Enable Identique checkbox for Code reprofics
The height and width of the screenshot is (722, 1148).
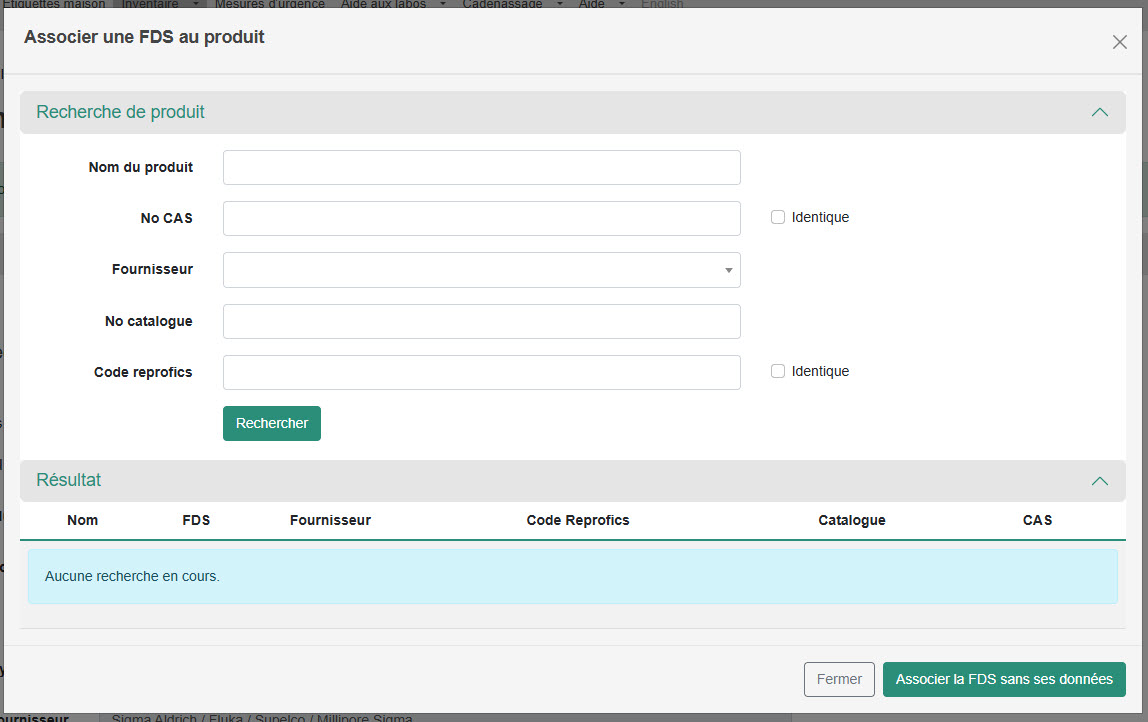778,371
